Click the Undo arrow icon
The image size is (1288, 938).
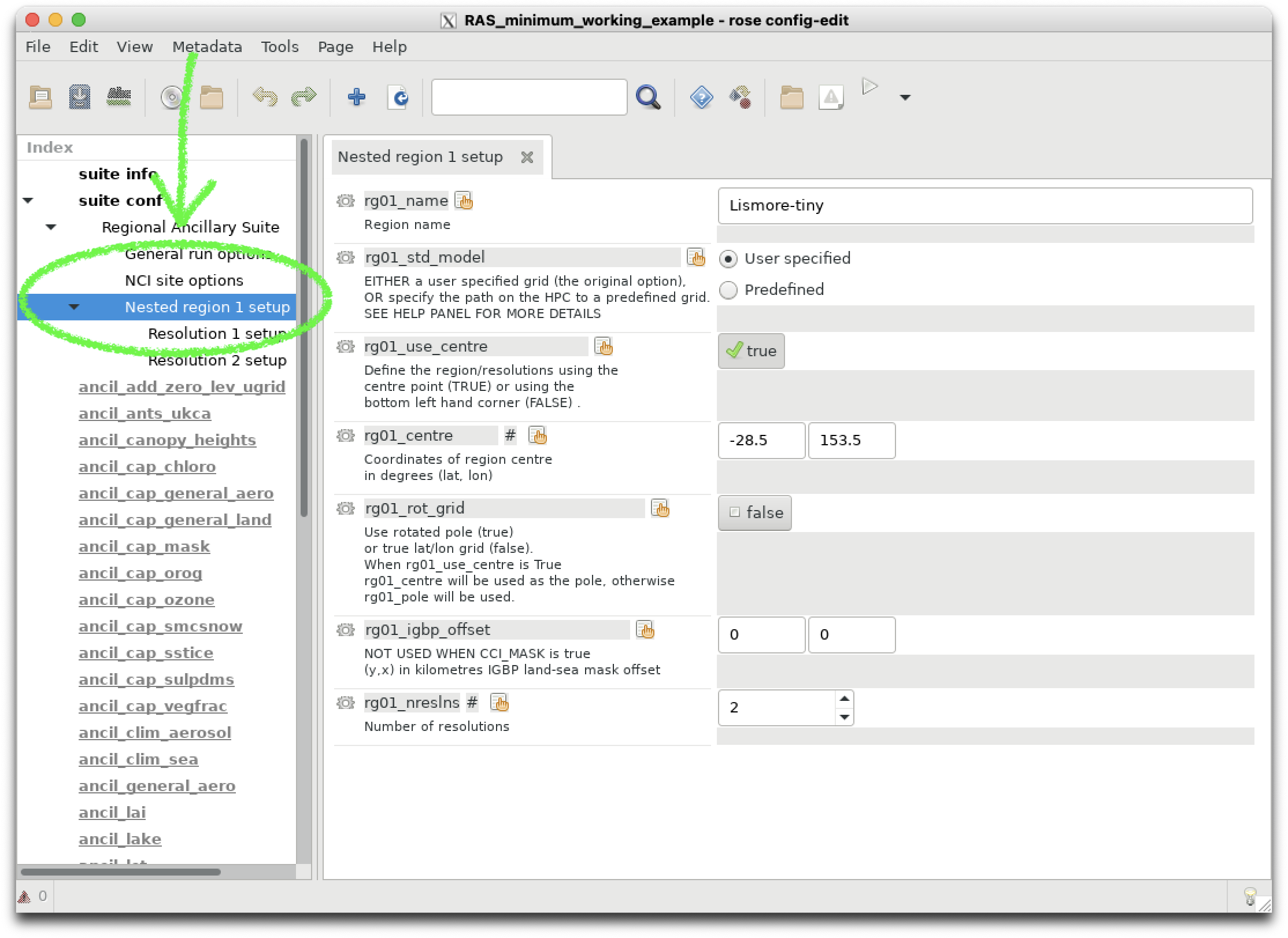tap(265, 97)
